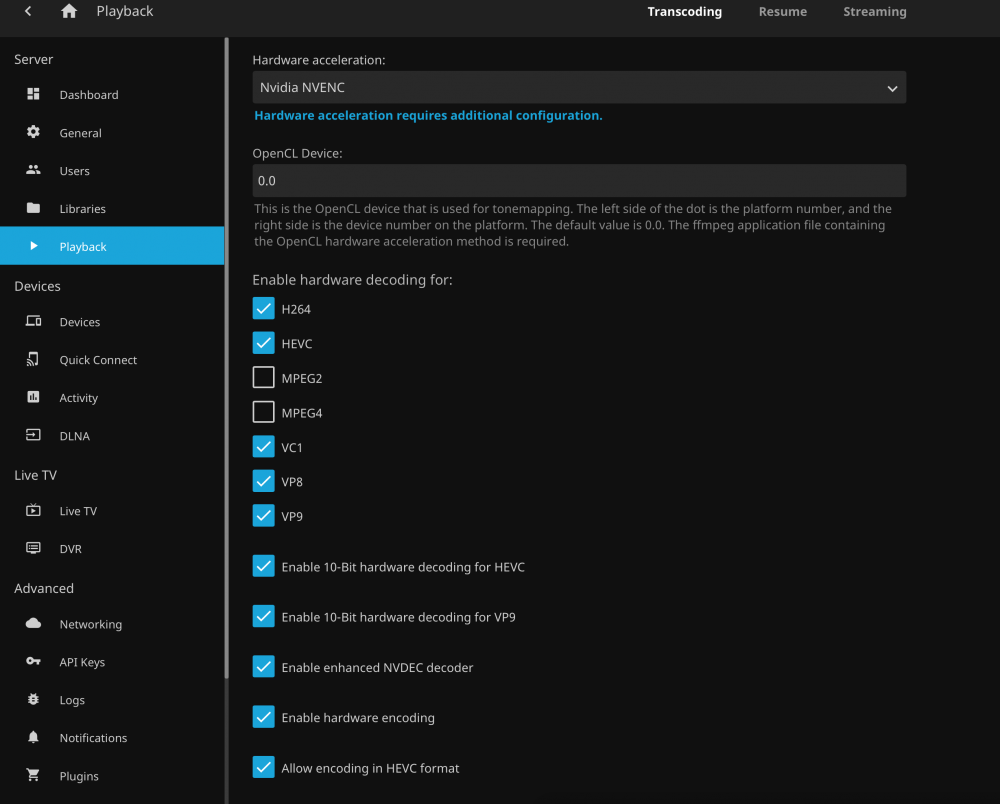This screenshot has width=1000, height=804.
Task: Click the DLNA input icon
Action: click(x=33, y=435)
